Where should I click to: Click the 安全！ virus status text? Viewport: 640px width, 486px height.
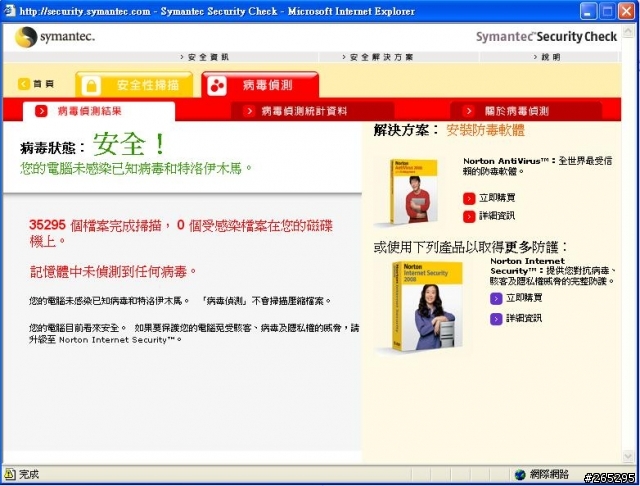coord(129,144)
